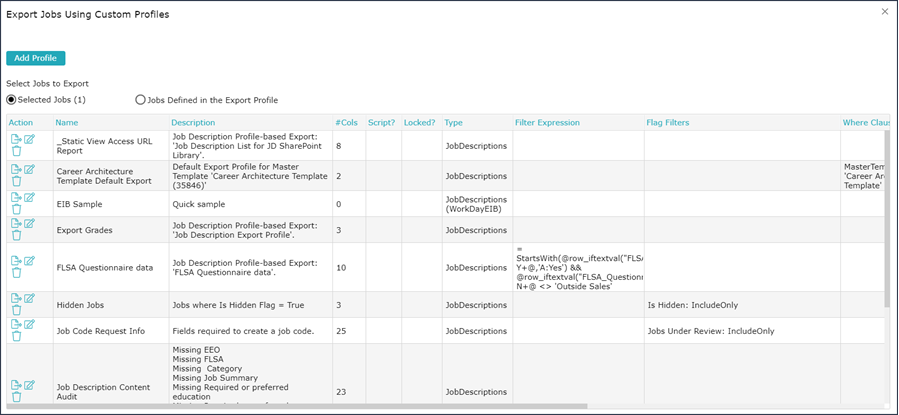The height and width of the screenshot is (415, 899).
Task: Select the 'Selected Jobs (1)' radio option
Action: pos(12,100)
